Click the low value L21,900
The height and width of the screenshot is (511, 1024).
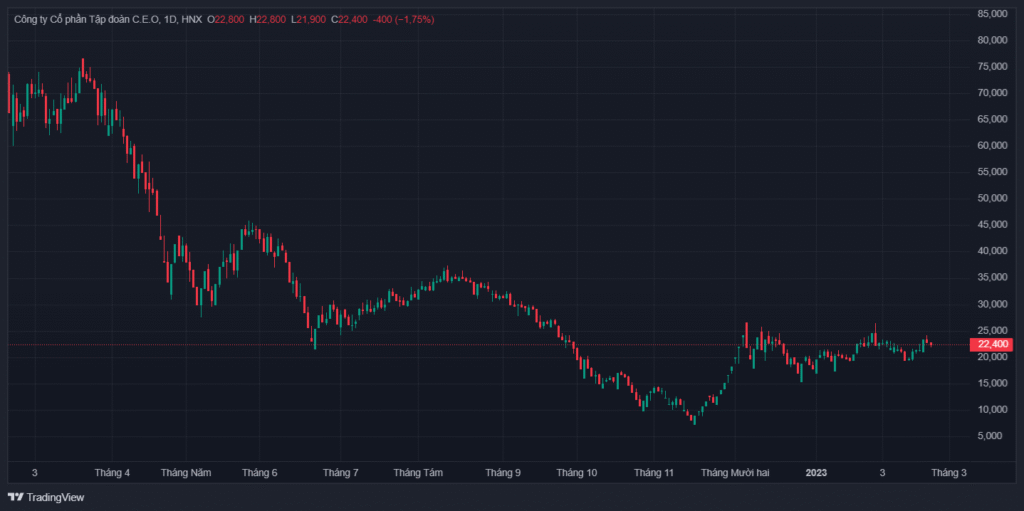(308, 20)
